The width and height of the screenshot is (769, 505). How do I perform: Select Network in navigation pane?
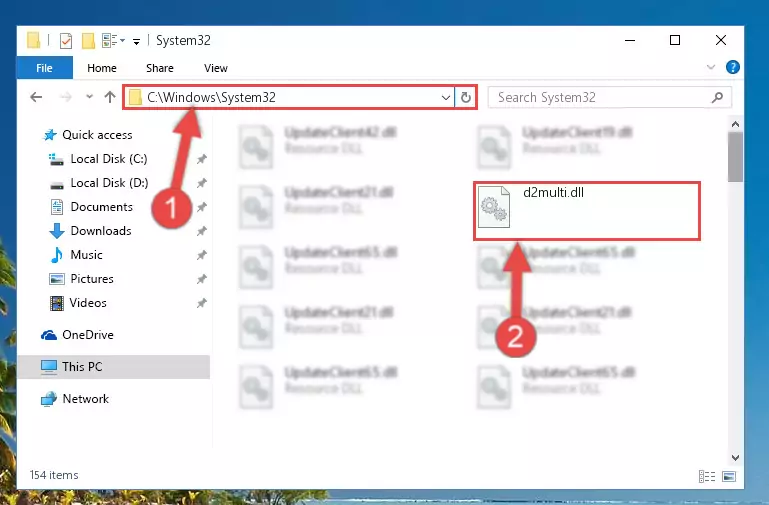[85, 399]
